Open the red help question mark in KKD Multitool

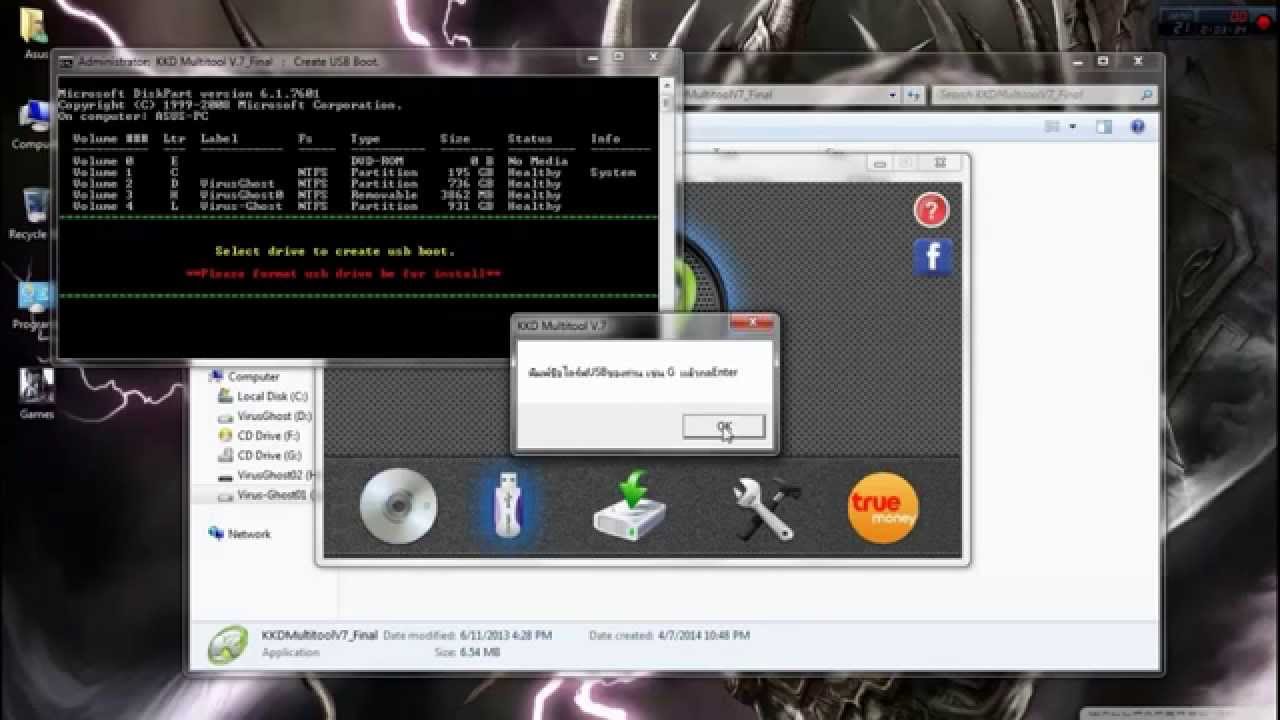click(931, 210)
